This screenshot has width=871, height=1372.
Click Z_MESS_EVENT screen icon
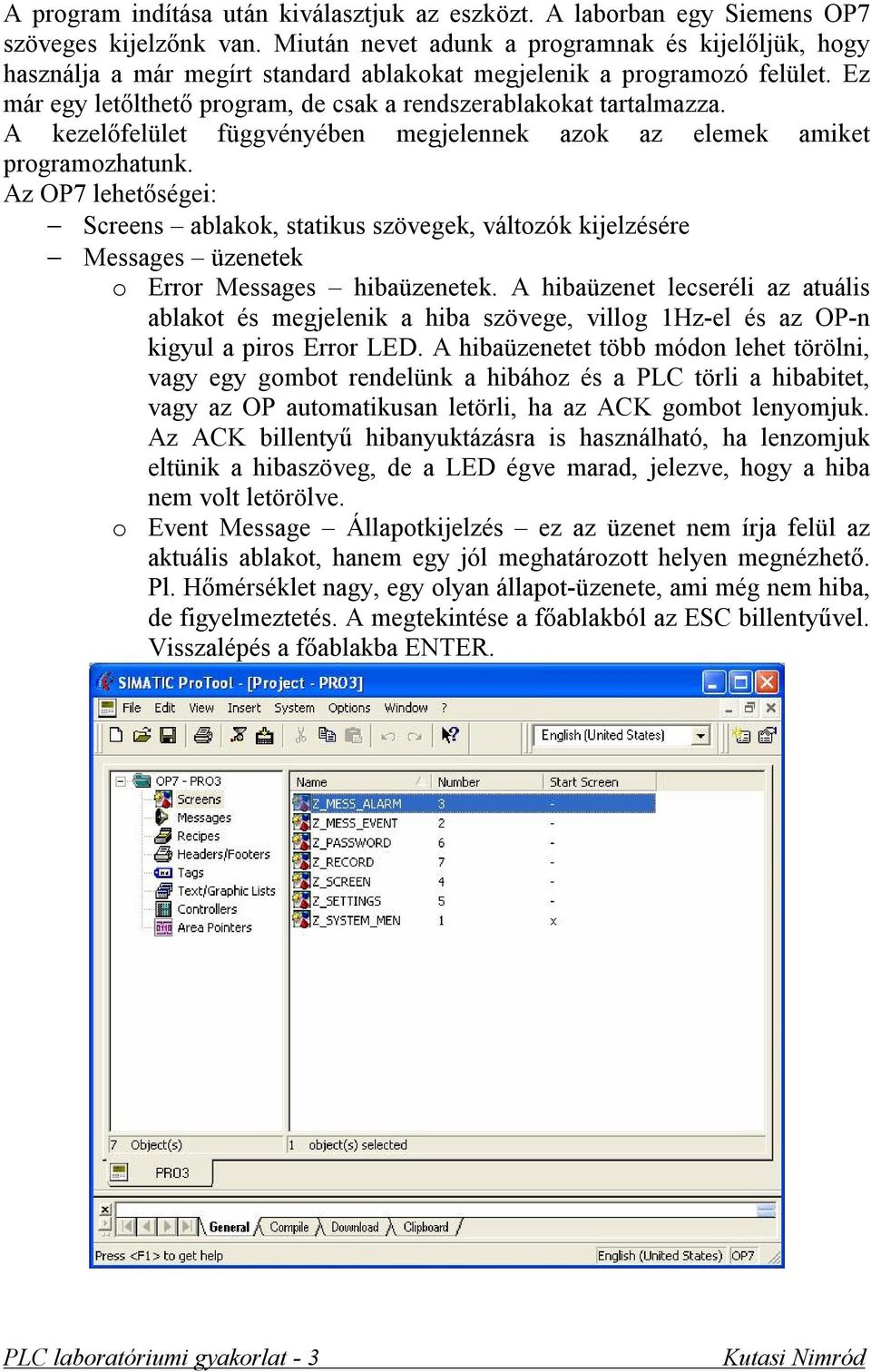(301, 823)
